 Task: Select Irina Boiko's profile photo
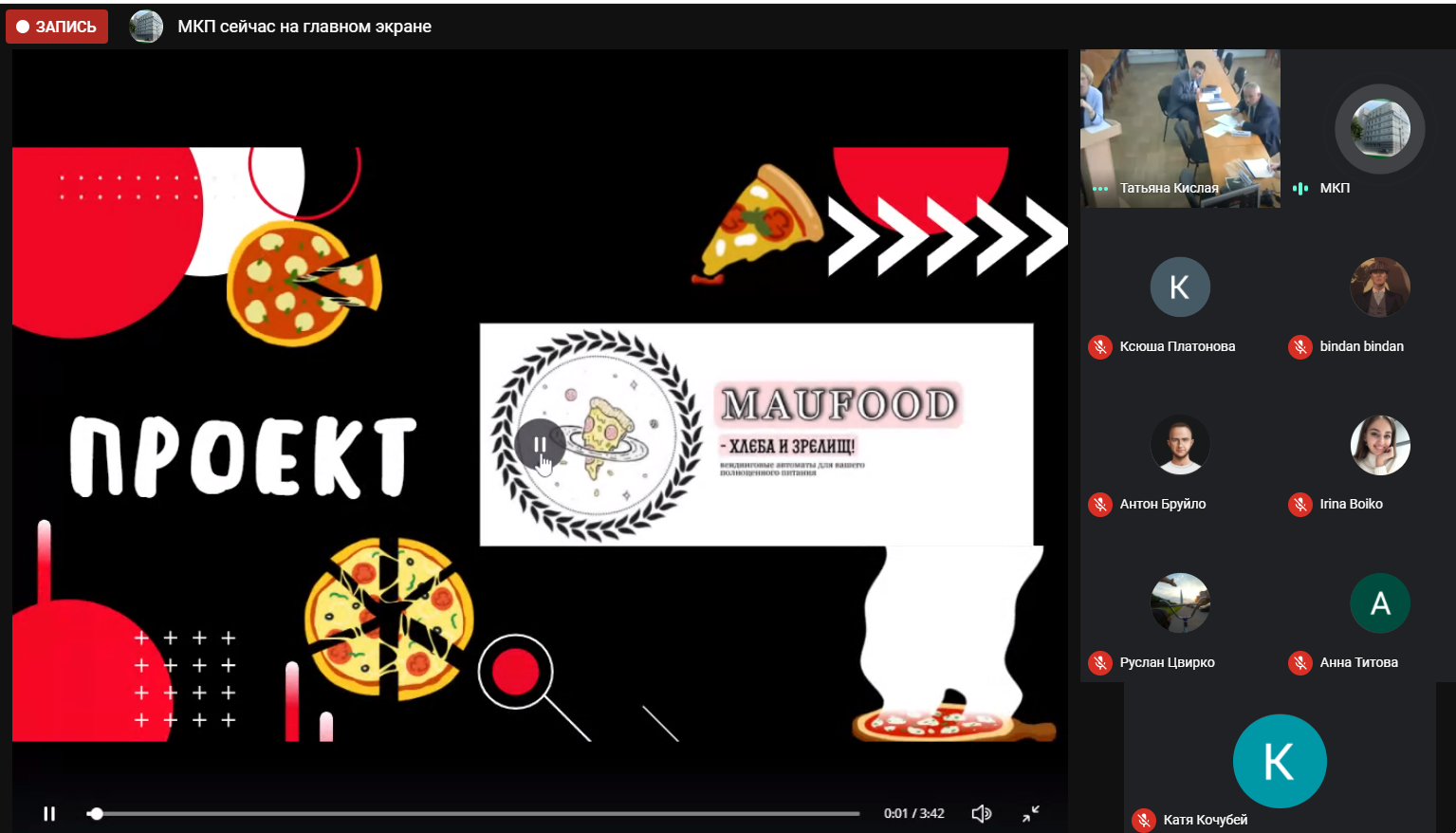(1379, 445)
